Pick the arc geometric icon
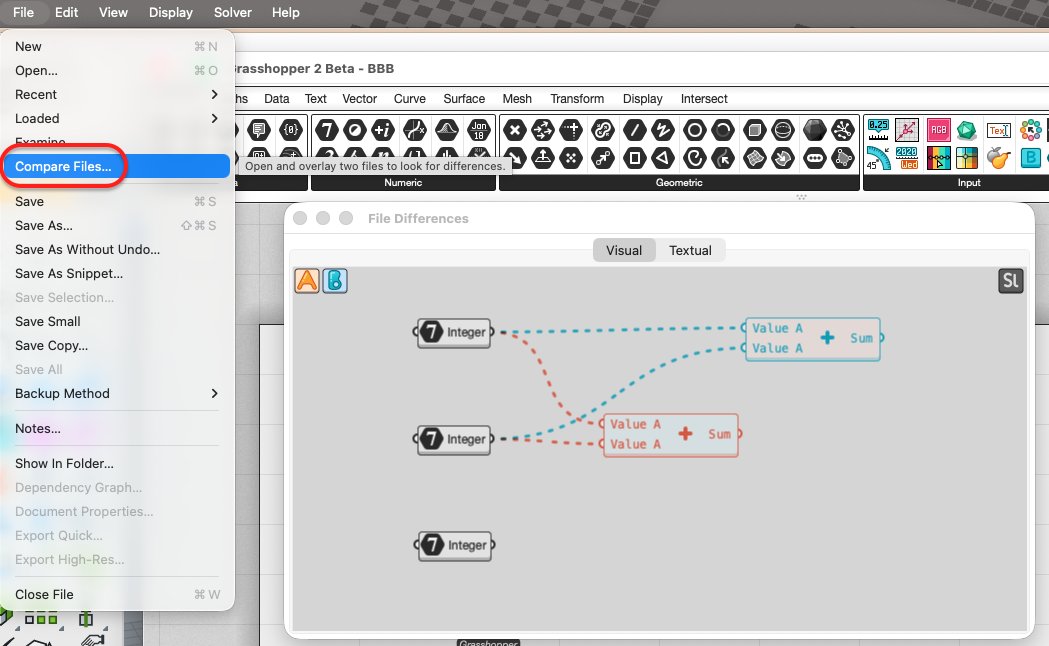Image resolution: width=1049 pixels, height=646 pixels. [x=723, y=130]
